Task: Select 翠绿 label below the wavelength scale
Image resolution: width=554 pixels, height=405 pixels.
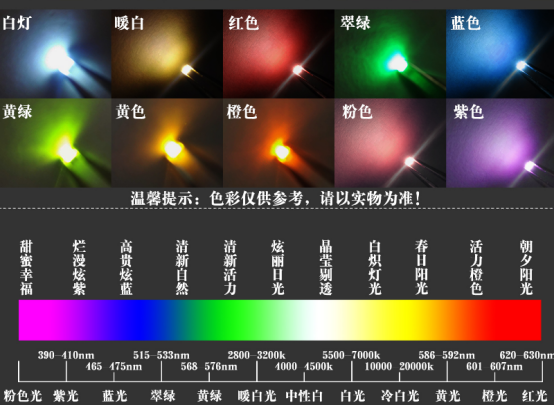Action: click(163, 396)
